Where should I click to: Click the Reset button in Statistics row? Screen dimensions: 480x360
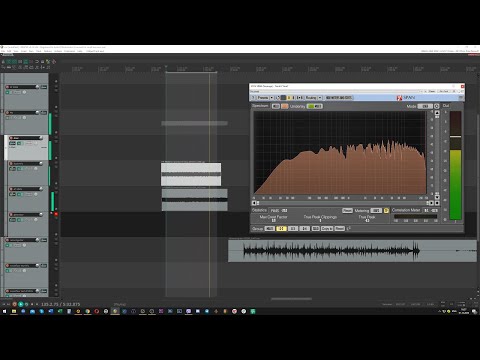(347, 210)
